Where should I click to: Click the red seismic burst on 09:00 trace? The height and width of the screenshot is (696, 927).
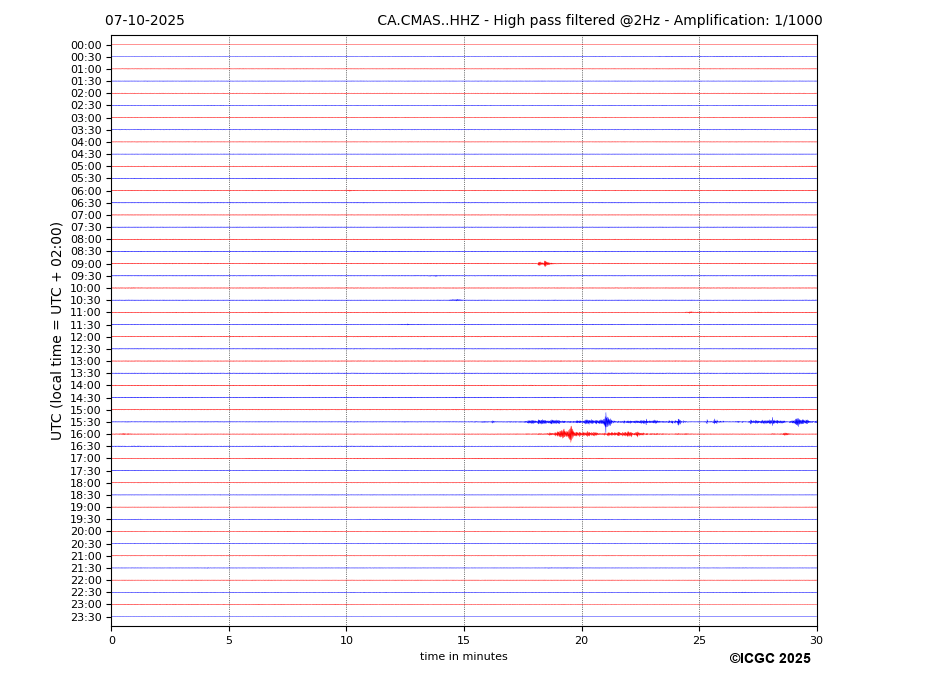click(544, 264)
